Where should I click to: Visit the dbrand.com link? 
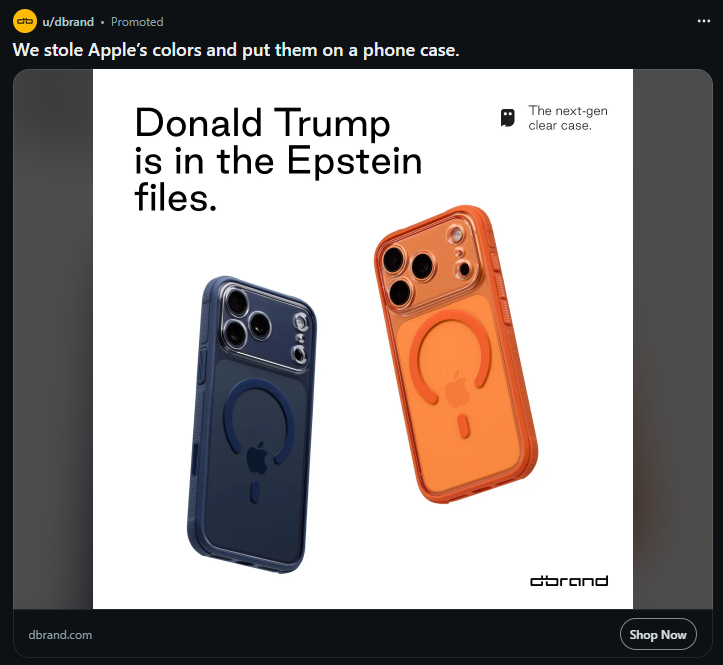coord(60,635)
